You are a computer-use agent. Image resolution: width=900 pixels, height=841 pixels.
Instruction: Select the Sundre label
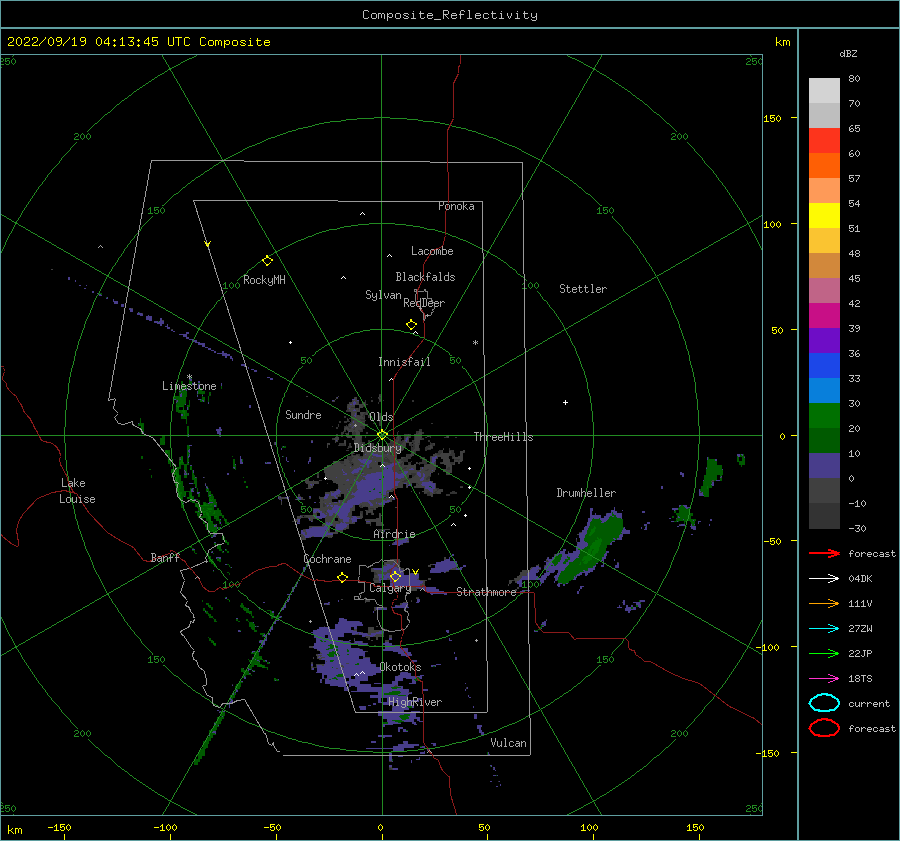[303, 414]
